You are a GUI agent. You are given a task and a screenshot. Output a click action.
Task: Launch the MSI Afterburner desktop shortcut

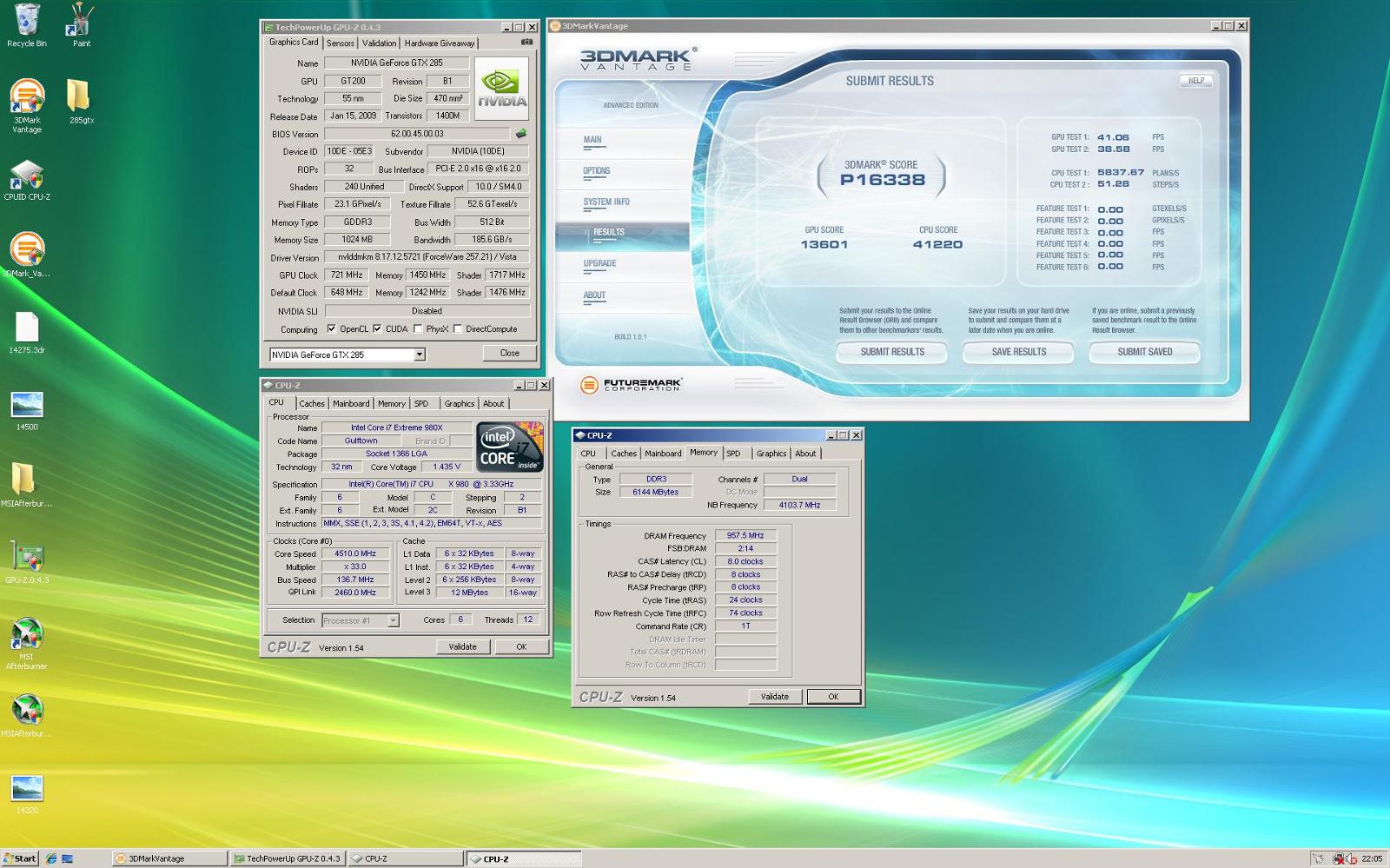[x=27, y=643]
